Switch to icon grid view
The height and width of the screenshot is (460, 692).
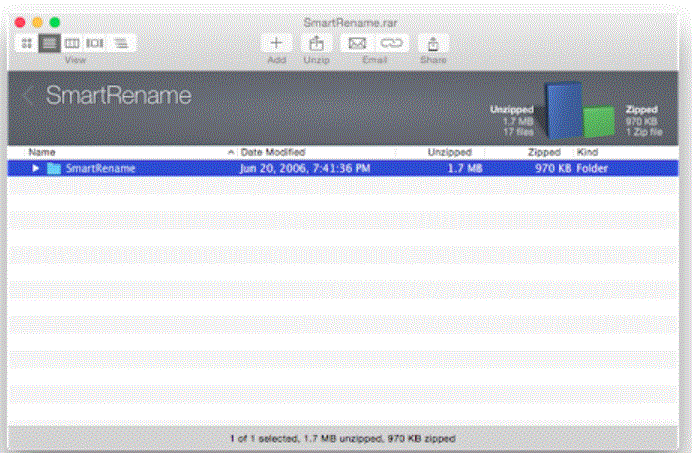pyautogui.click(x=27, y=43)
